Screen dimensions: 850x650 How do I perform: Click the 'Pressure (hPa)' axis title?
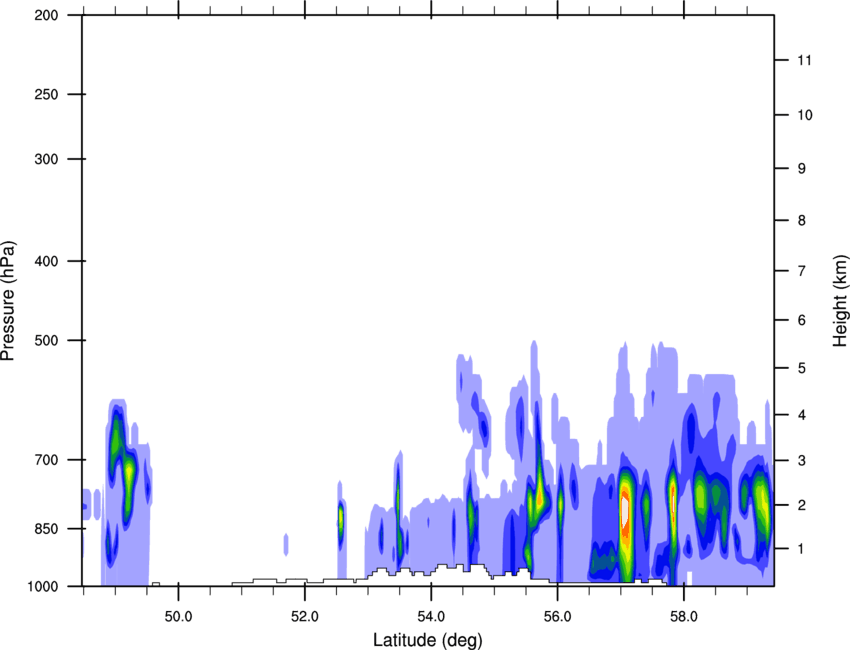click(8, 300)
